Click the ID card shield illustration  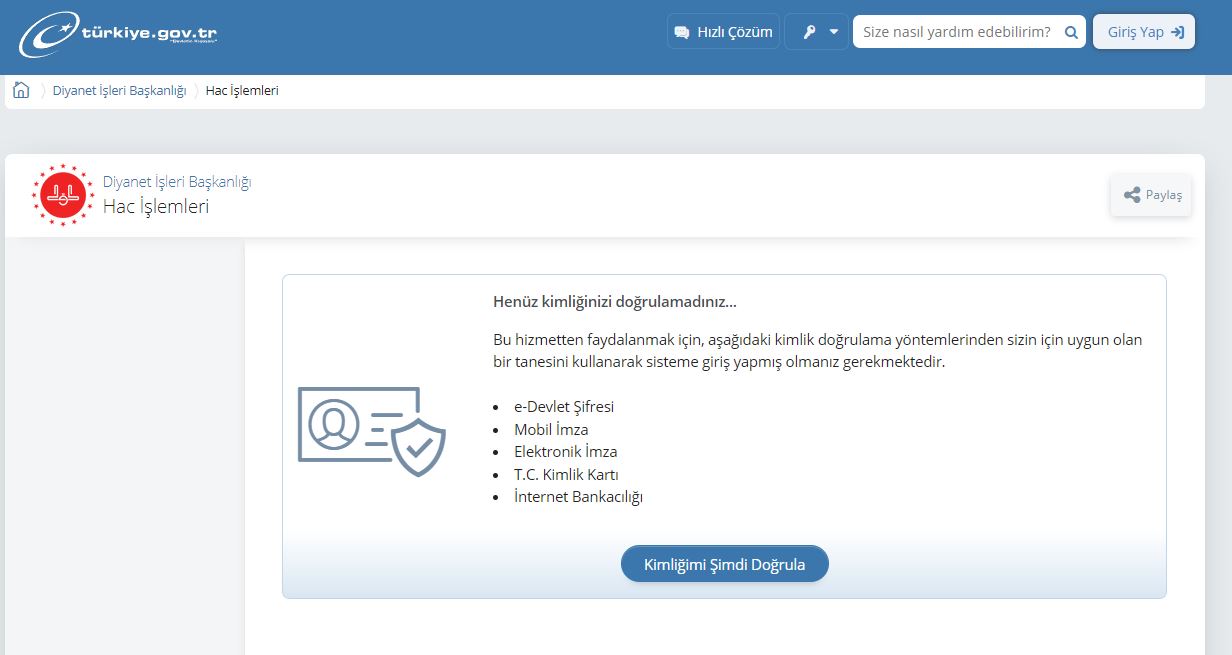[x=371, y=431]
